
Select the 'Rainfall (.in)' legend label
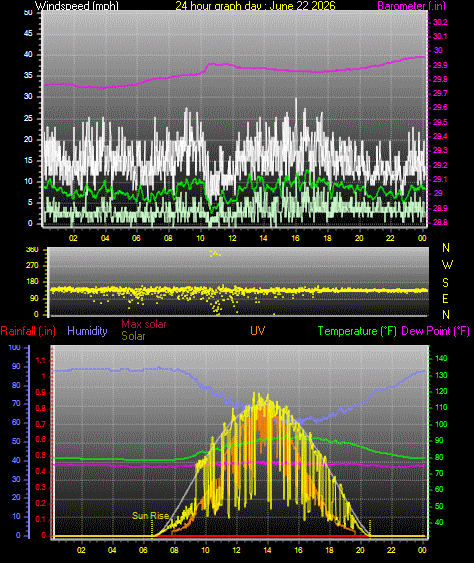(28, 331)
